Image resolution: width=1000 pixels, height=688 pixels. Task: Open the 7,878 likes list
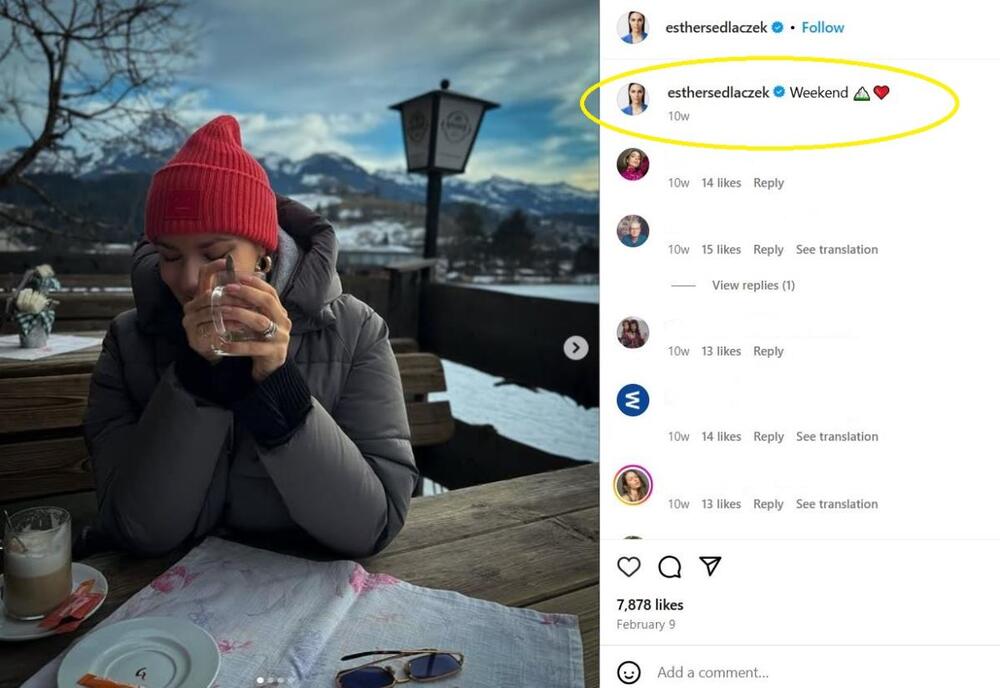tap(649, 605)
